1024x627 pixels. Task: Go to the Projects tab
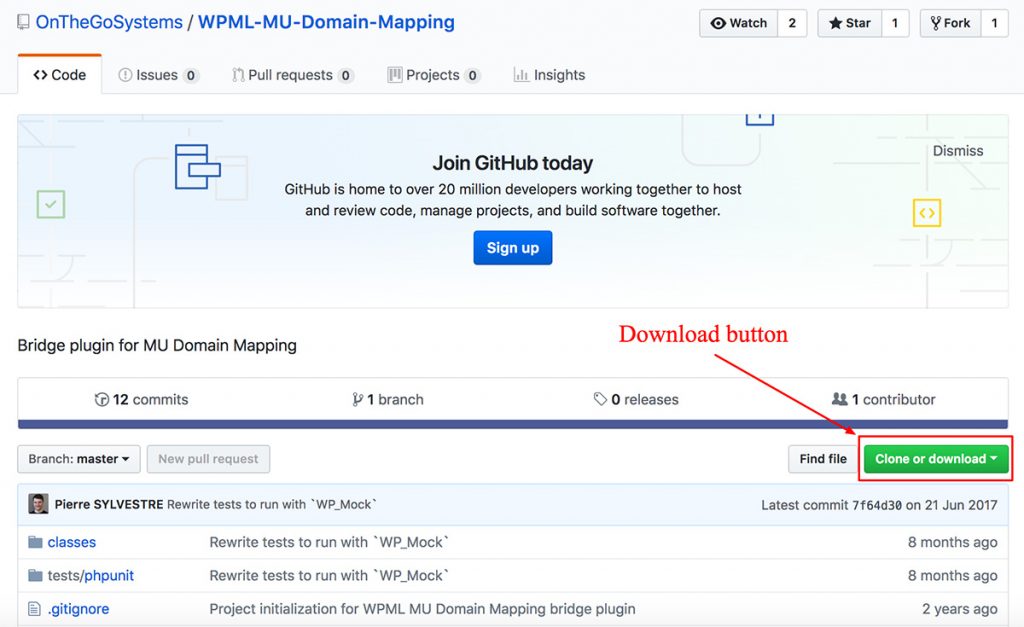point(434,75)
